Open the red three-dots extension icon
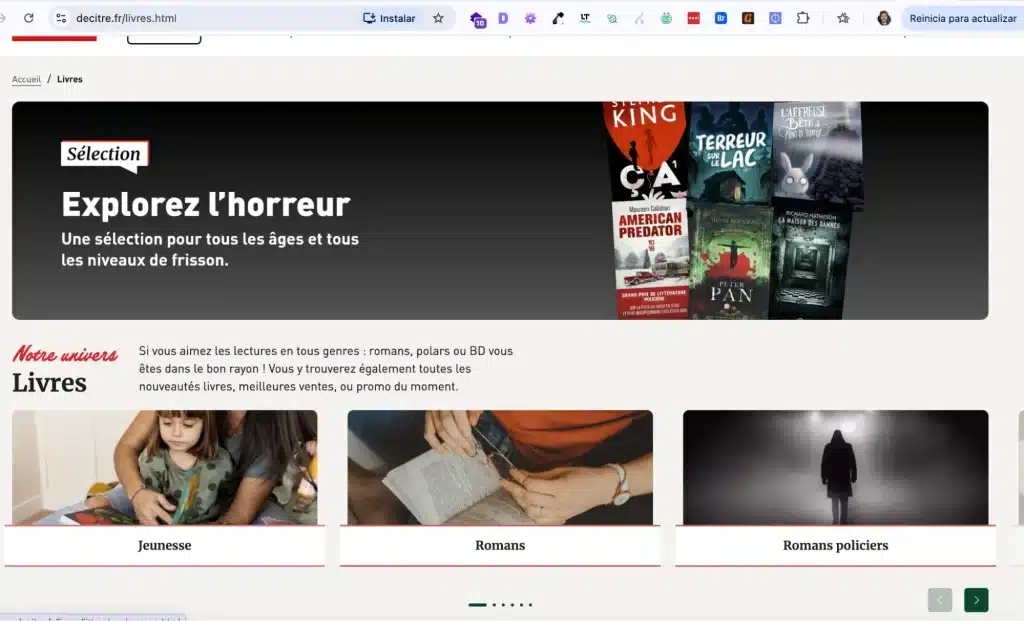Screen dimensions: 1024x621 [694, 18]
